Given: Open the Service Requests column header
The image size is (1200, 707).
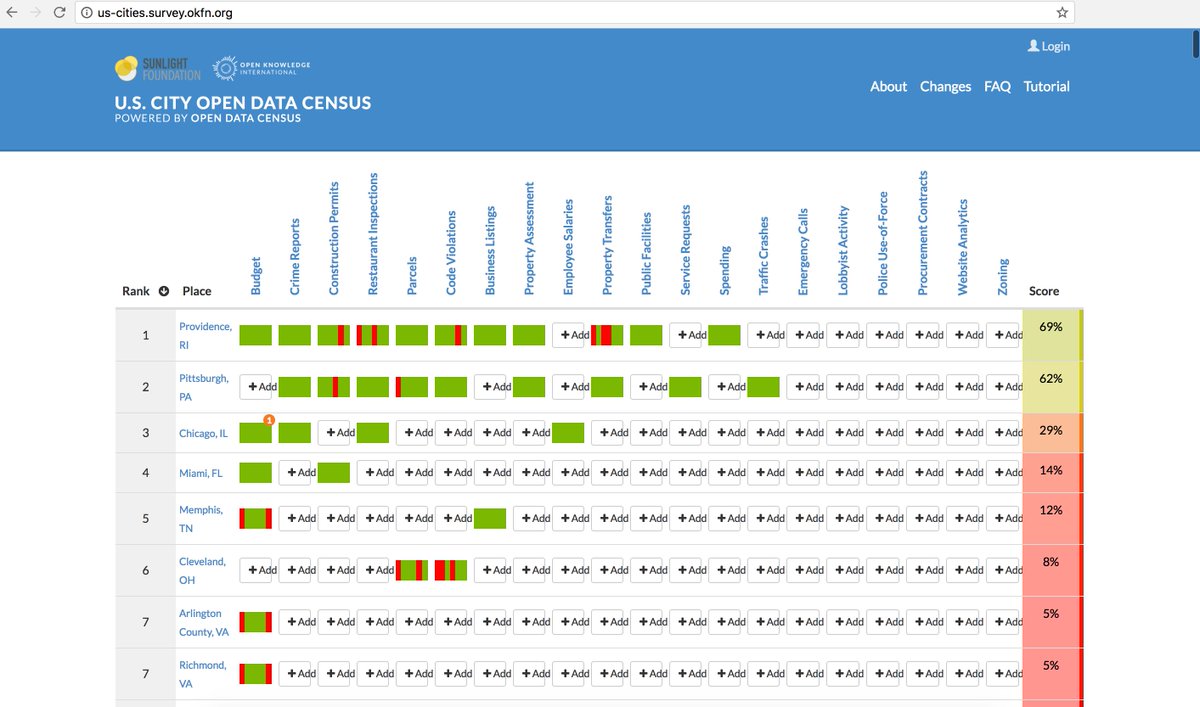Looking at the screenshot, I should pos(685,250).
